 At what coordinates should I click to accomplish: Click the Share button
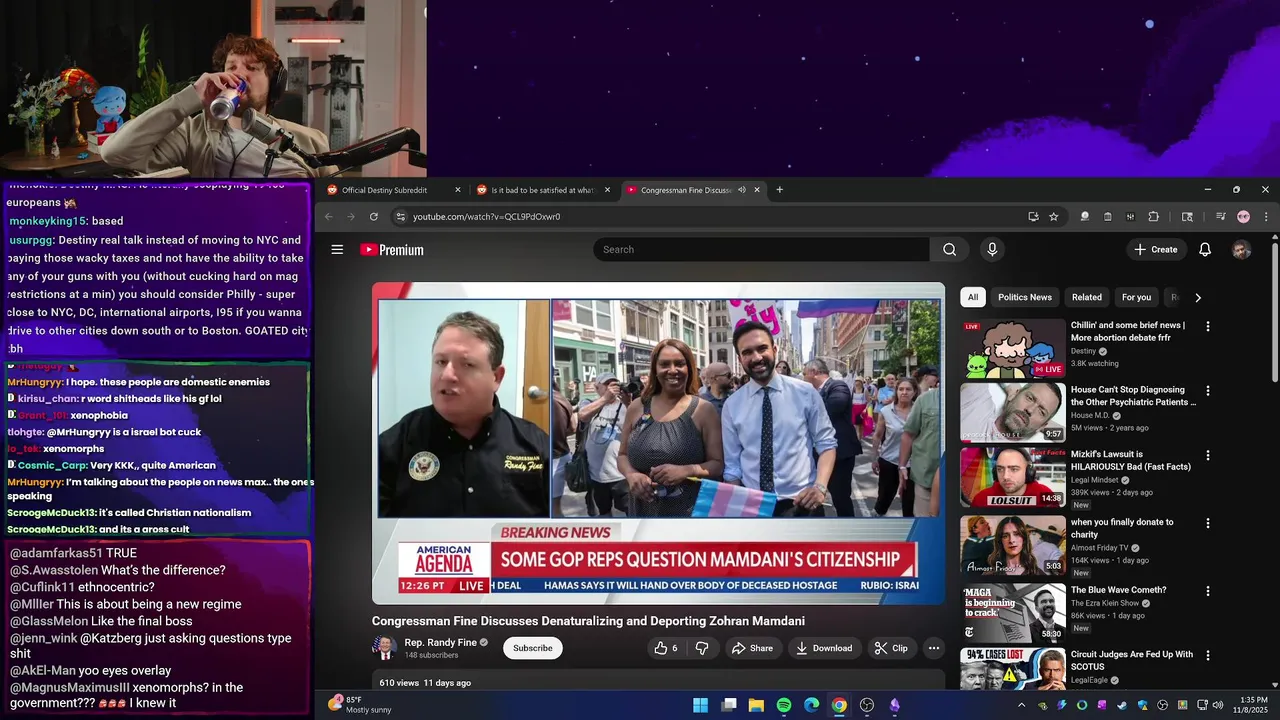(752, 648)
